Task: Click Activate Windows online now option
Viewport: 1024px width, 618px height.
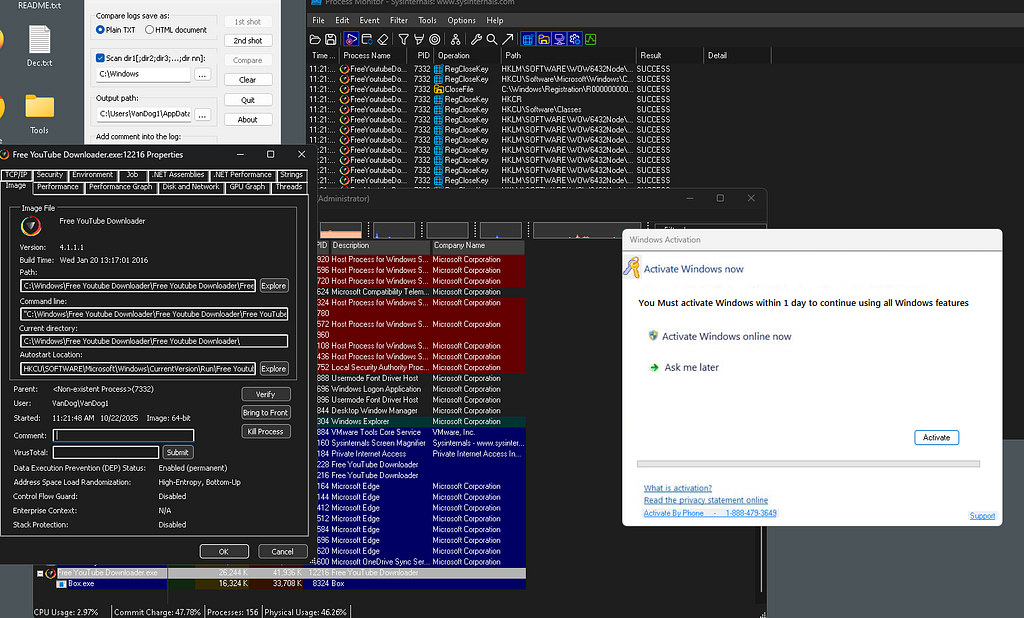Action: coord(726,336)
